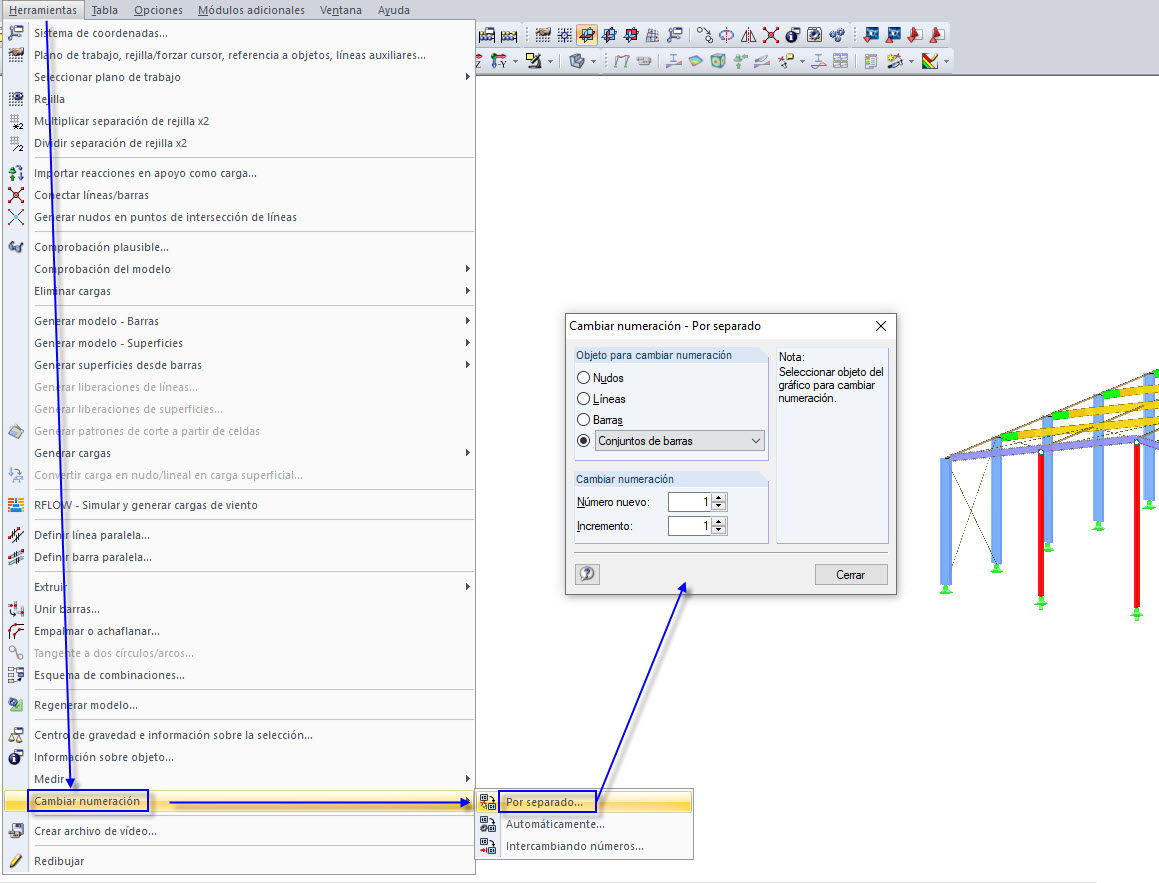
Task: Click the connect lines/members red X icon
Action: (x=771, y=35)
